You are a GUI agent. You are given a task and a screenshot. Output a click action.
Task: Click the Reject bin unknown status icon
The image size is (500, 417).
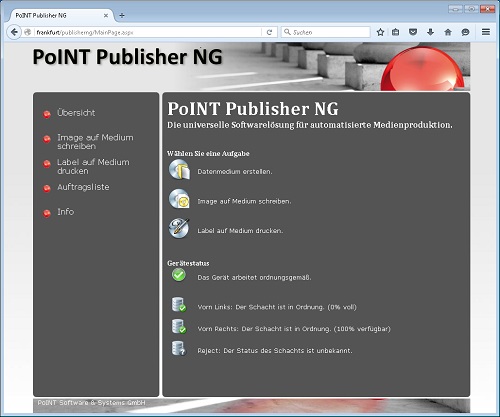179,348
